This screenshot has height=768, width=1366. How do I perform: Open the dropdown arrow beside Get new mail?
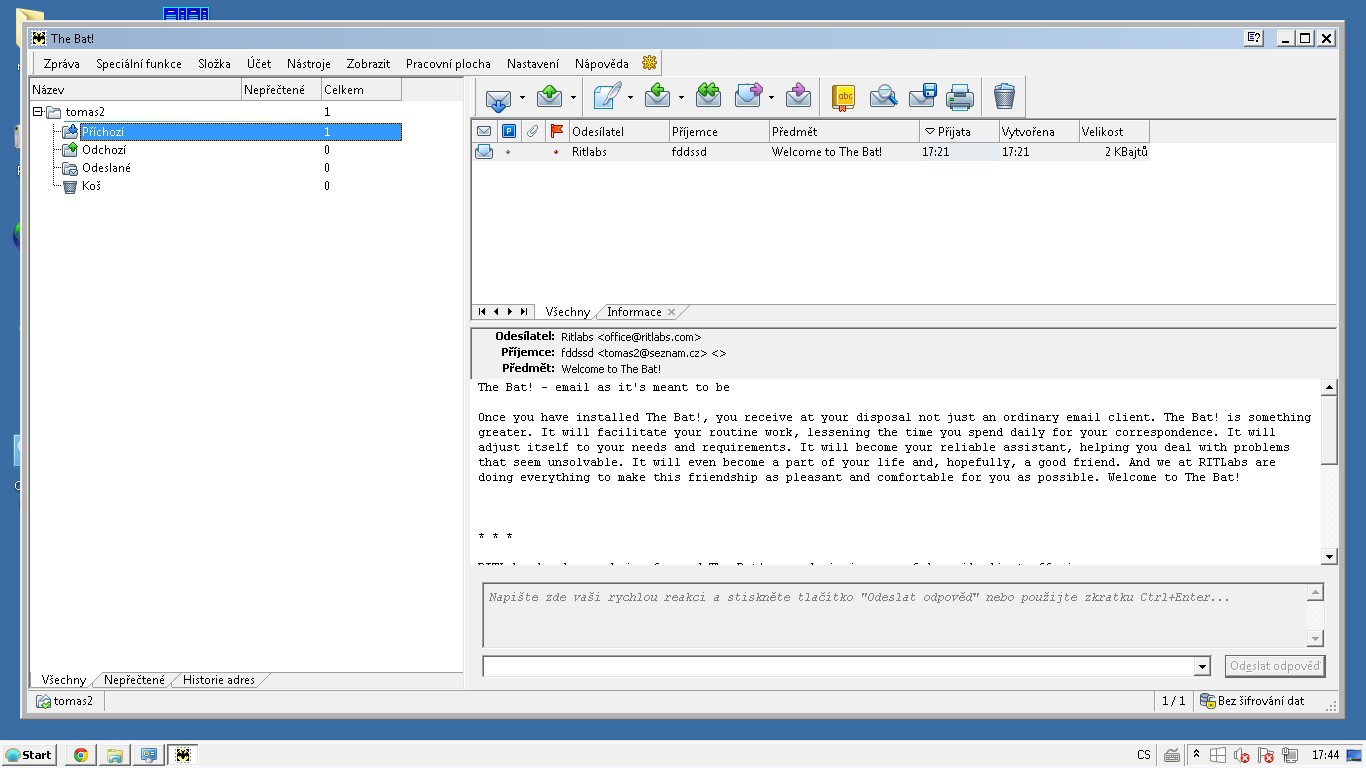(x=521, y=97)
